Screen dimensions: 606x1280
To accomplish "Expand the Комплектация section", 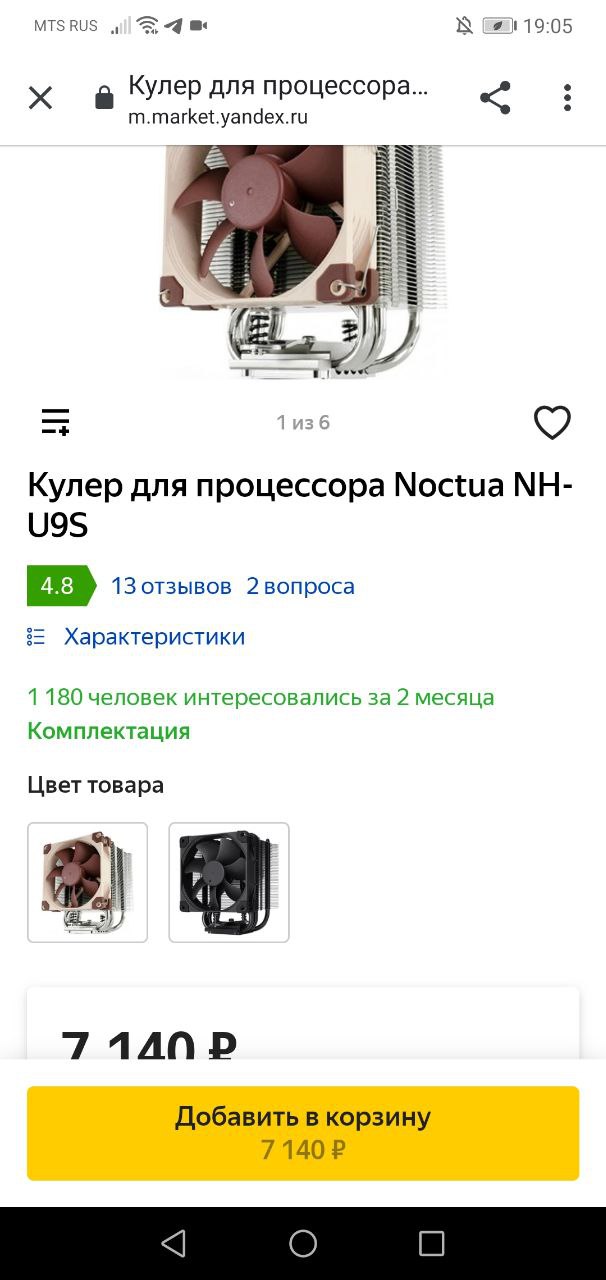I will click(x=108, y=731).
